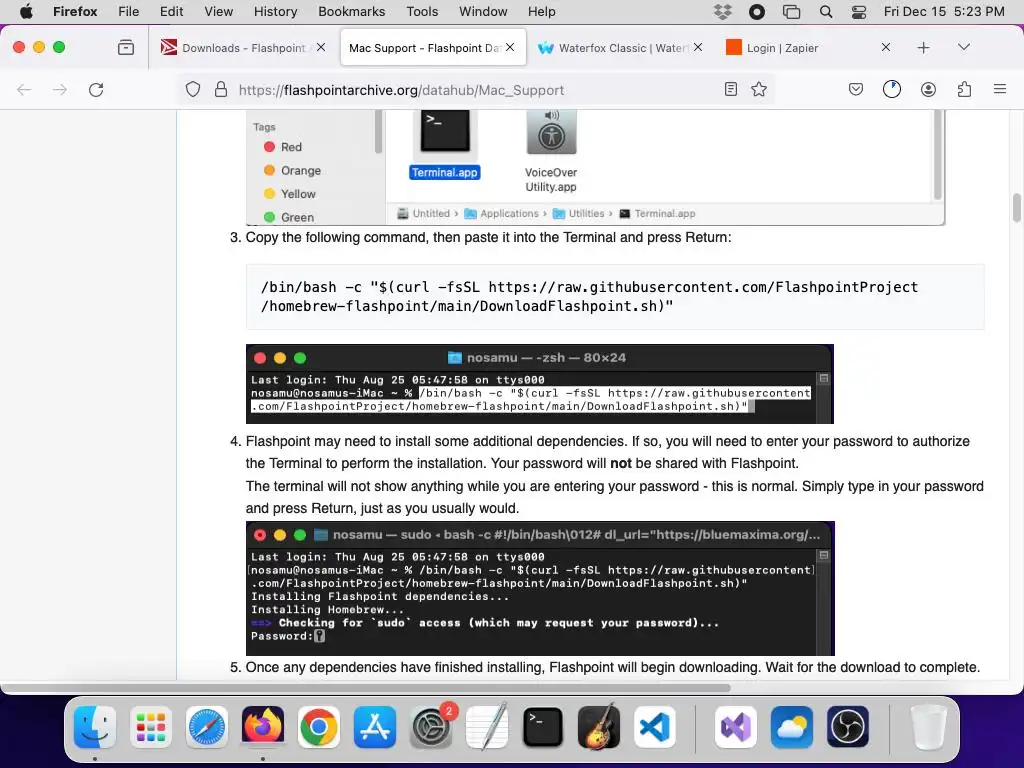The height and width of the screenshot is (768, 1024).
Task: Open the View menu
Action: (218, 12)
